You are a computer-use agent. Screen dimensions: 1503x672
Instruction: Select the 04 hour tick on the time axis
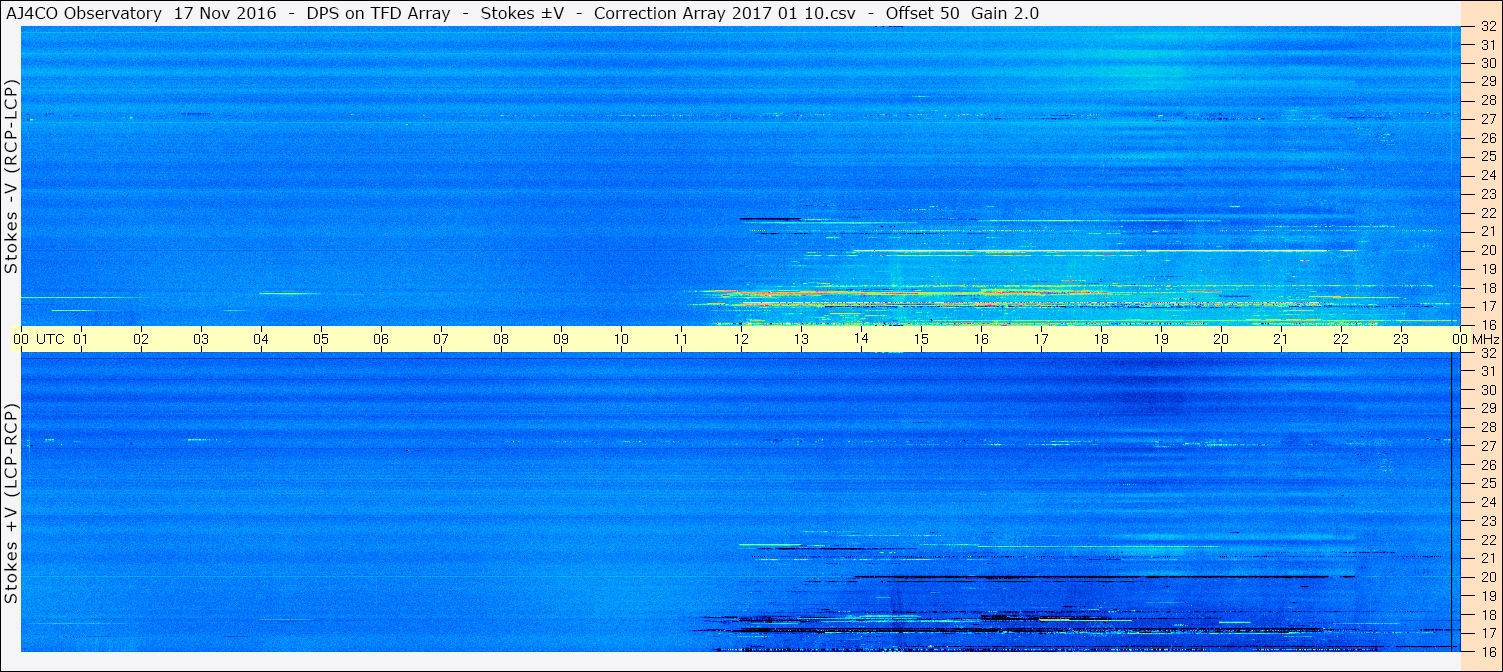tap(261, 339)
